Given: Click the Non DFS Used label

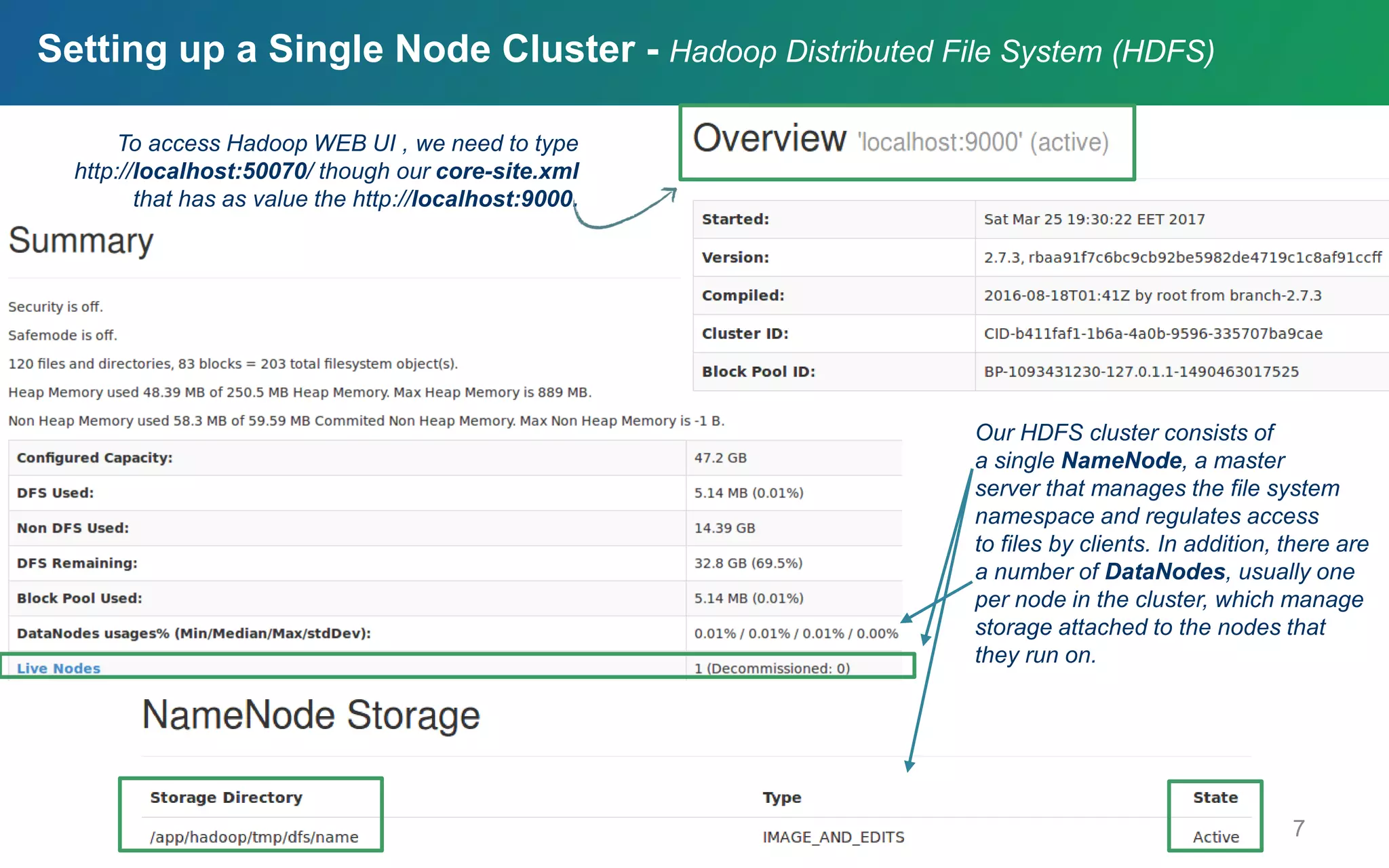Looking at the screenshot, I should tap(73, 528).
